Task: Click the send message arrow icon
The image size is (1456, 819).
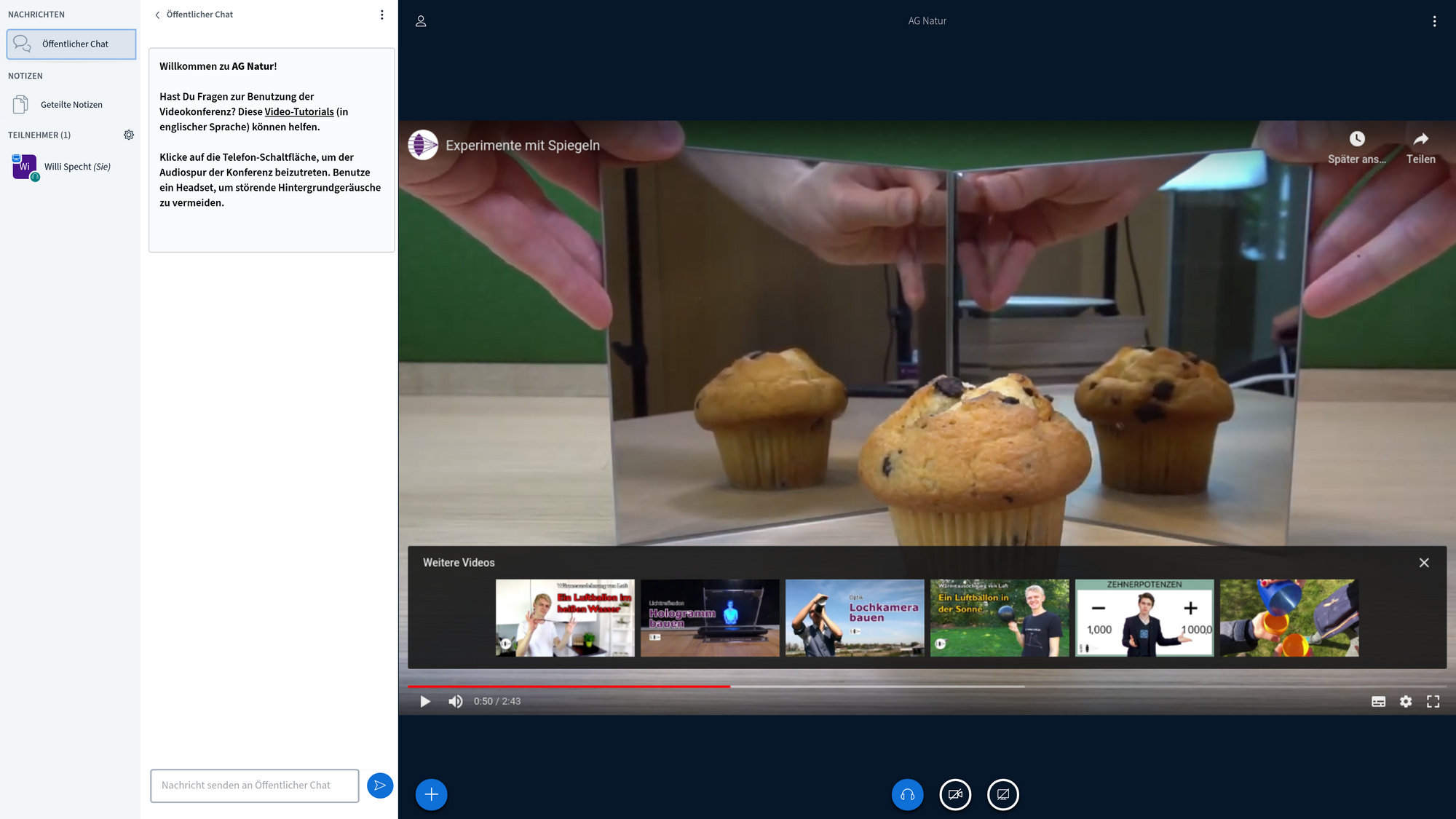Action: tap(380, 786)
